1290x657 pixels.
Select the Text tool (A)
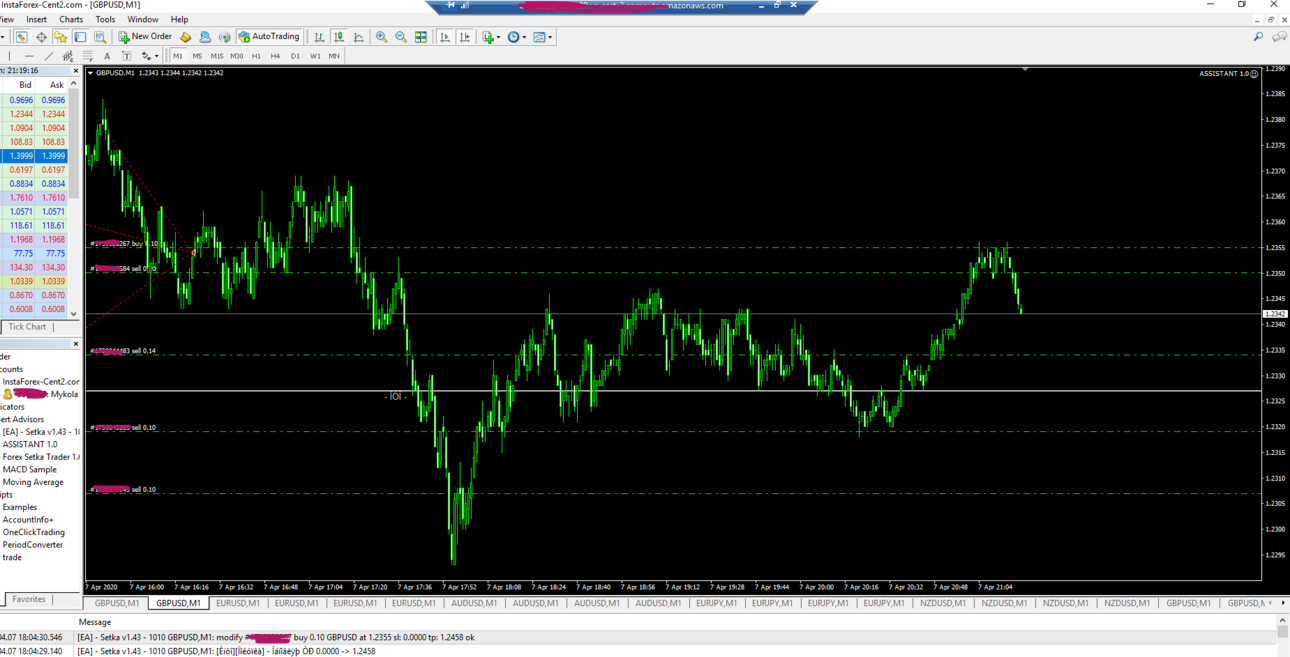(107, 56)
